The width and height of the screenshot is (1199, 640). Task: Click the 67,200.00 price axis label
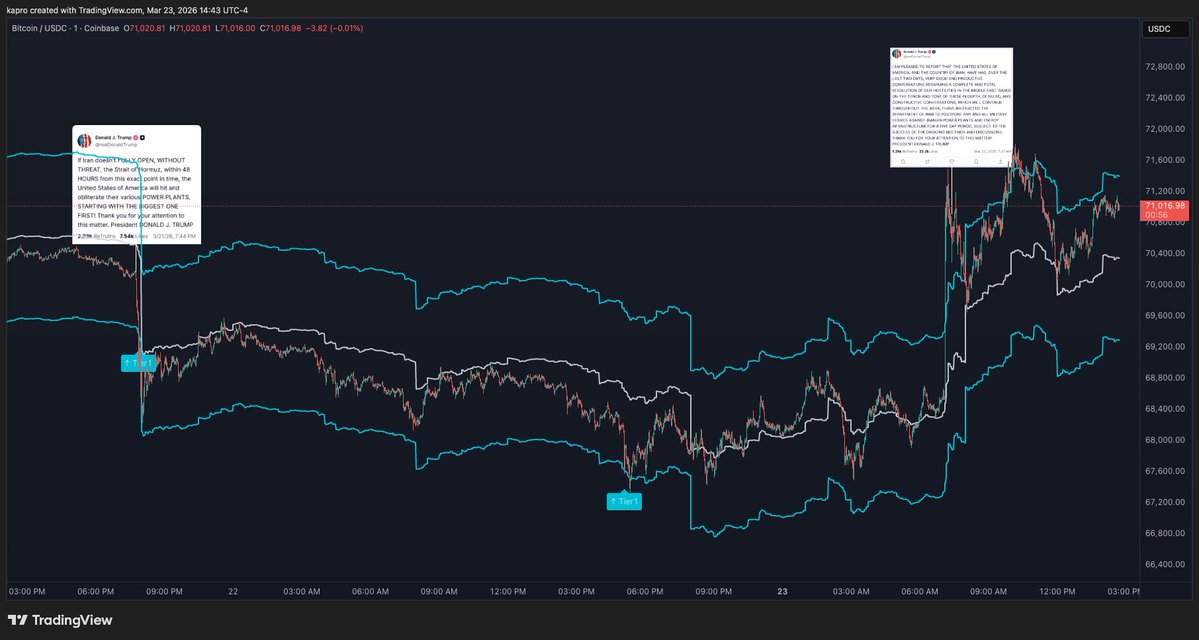pyautogui.click(x=1165, y=502)
